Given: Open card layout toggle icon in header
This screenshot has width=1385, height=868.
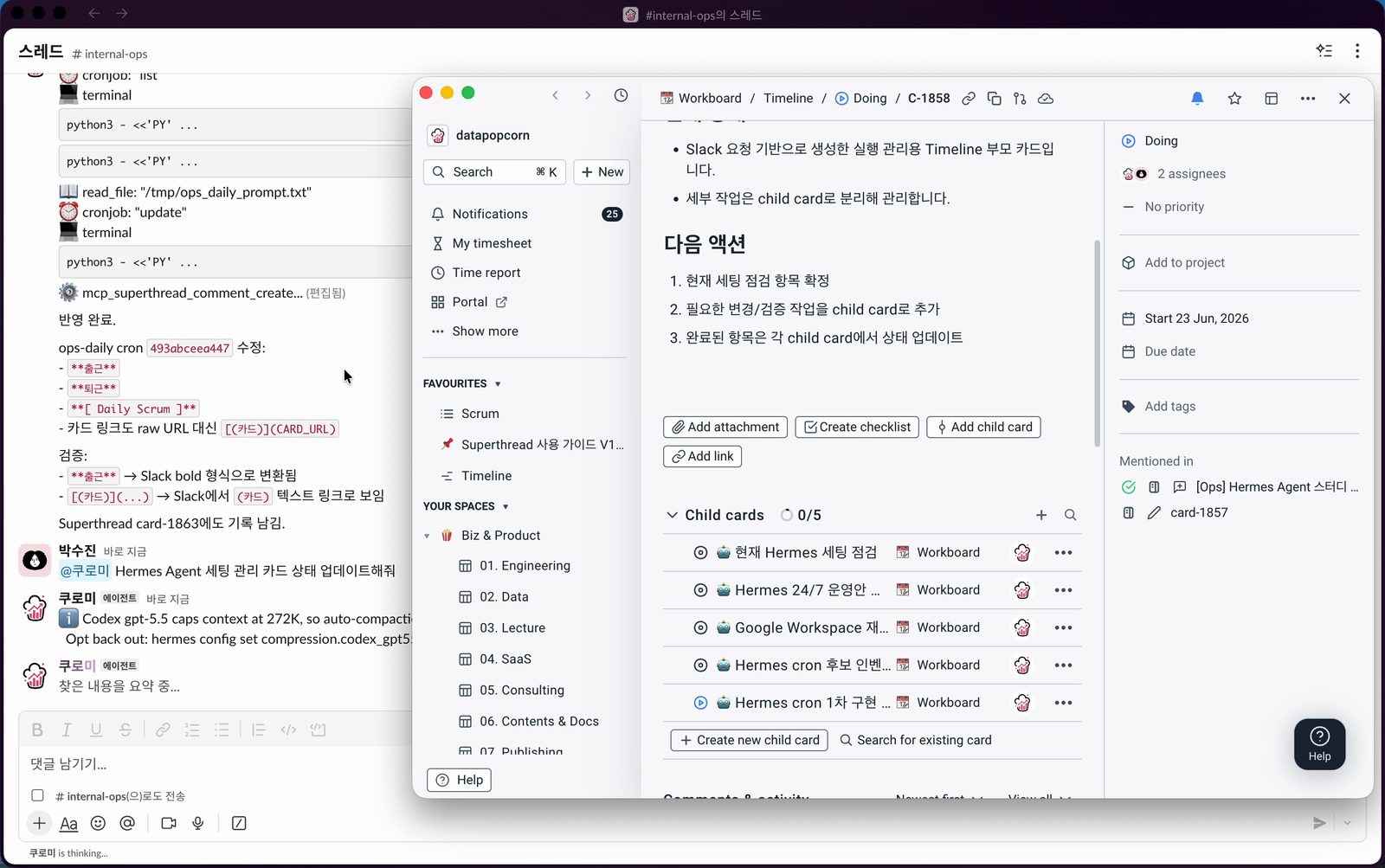Looking at the screenshot, I should tap(1272, 98).
